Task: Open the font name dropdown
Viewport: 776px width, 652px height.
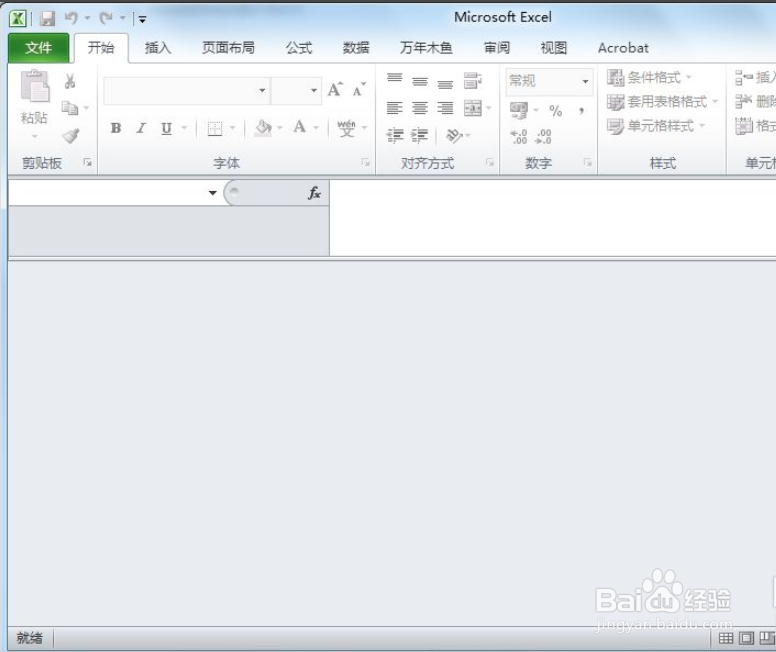Action: pyautogui.click(x=262, y=91)
